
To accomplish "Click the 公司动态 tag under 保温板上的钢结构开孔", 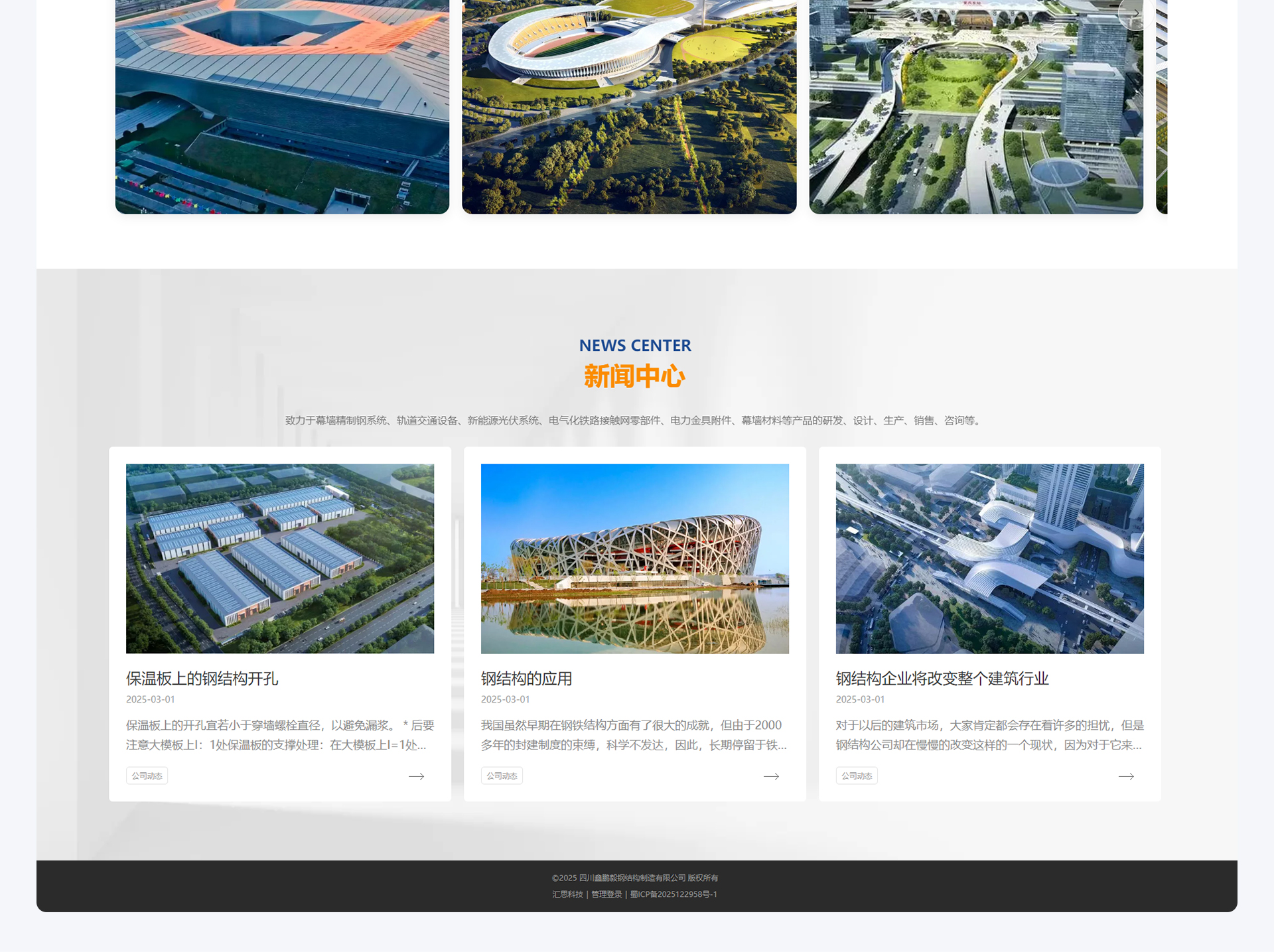I will (x=147, y=776).
